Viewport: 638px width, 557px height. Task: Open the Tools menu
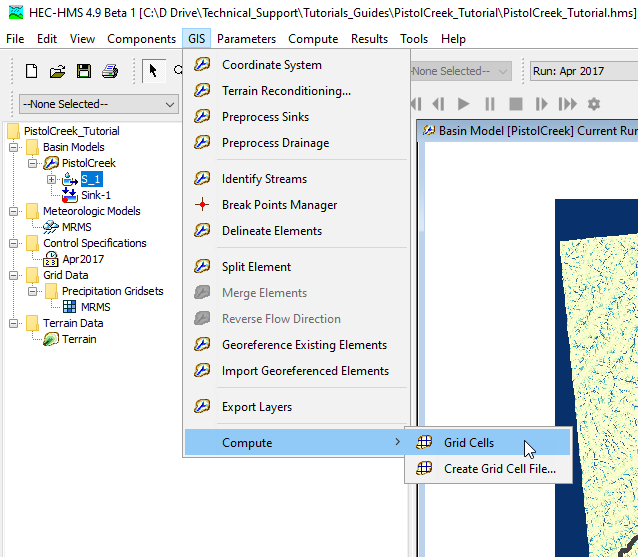coord(414,39)
